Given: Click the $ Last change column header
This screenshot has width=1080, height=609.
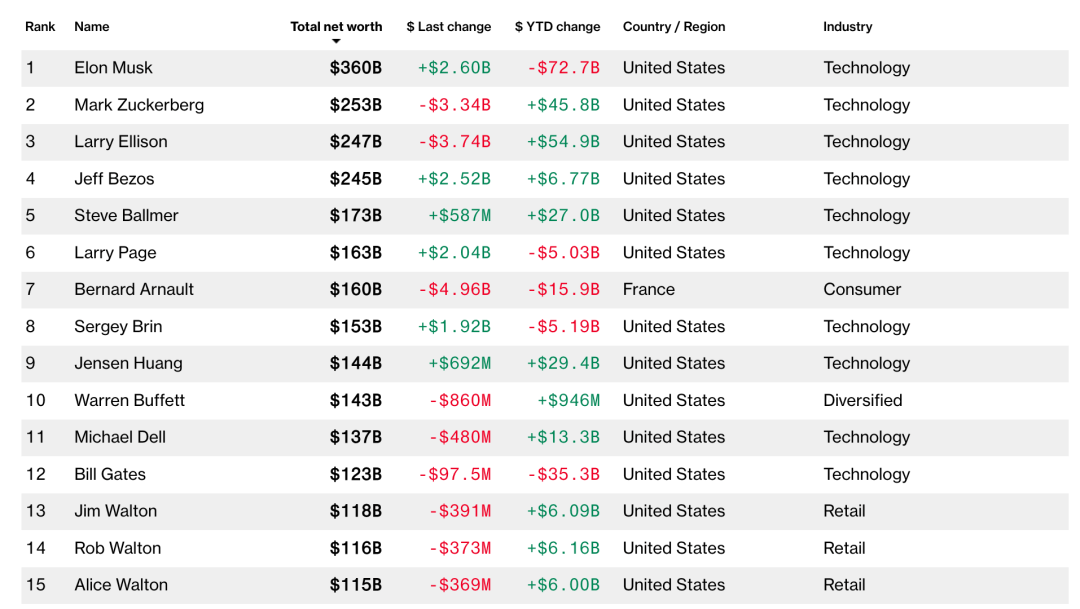Looking at the screenshot, I should (448, 27).
